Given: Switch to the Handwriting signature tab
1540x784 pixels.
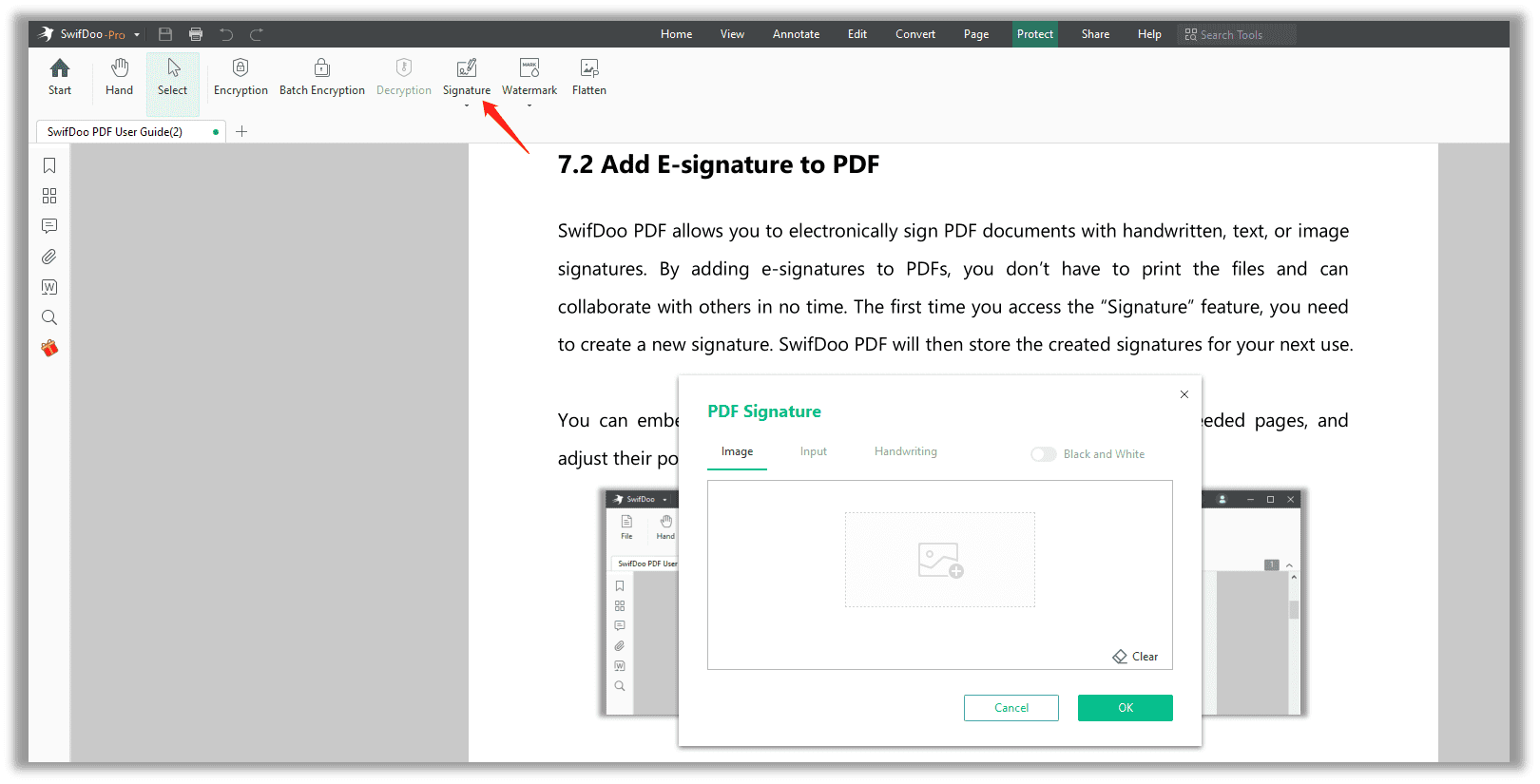Looking at the screenshot, I should point(906,452).
